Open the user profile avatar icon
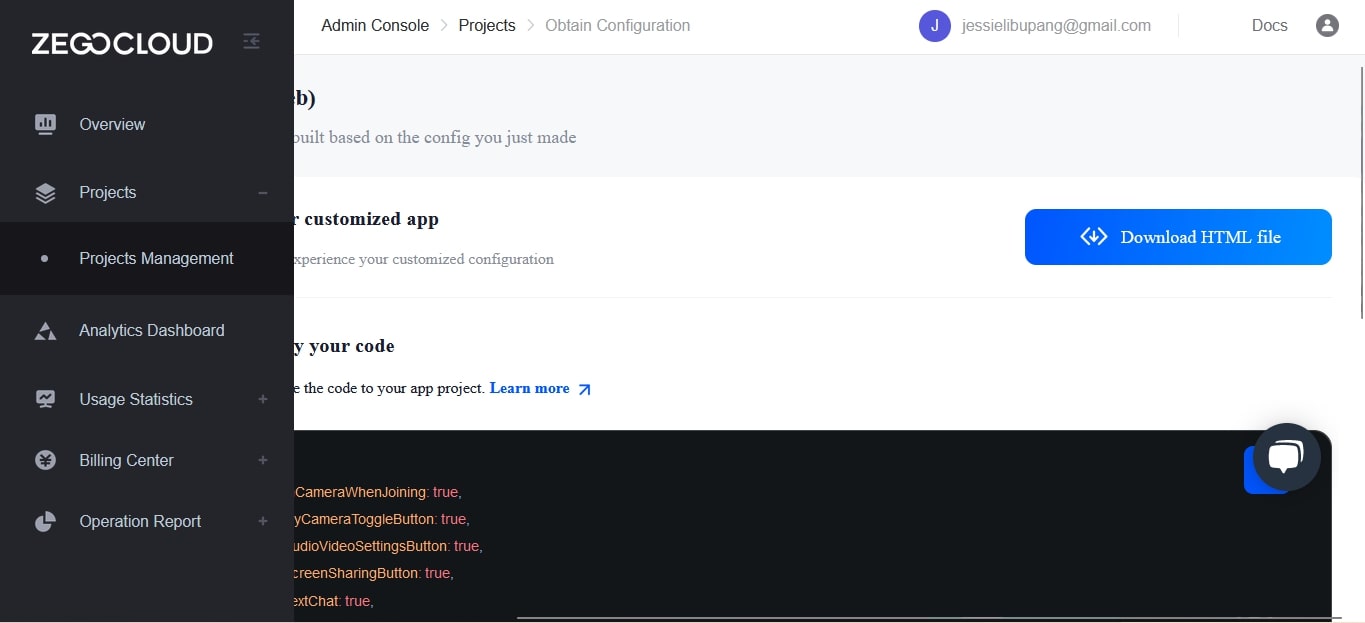Viewport: 1365px width, 623px height. pyautogui.click(x=1327, y=26)
